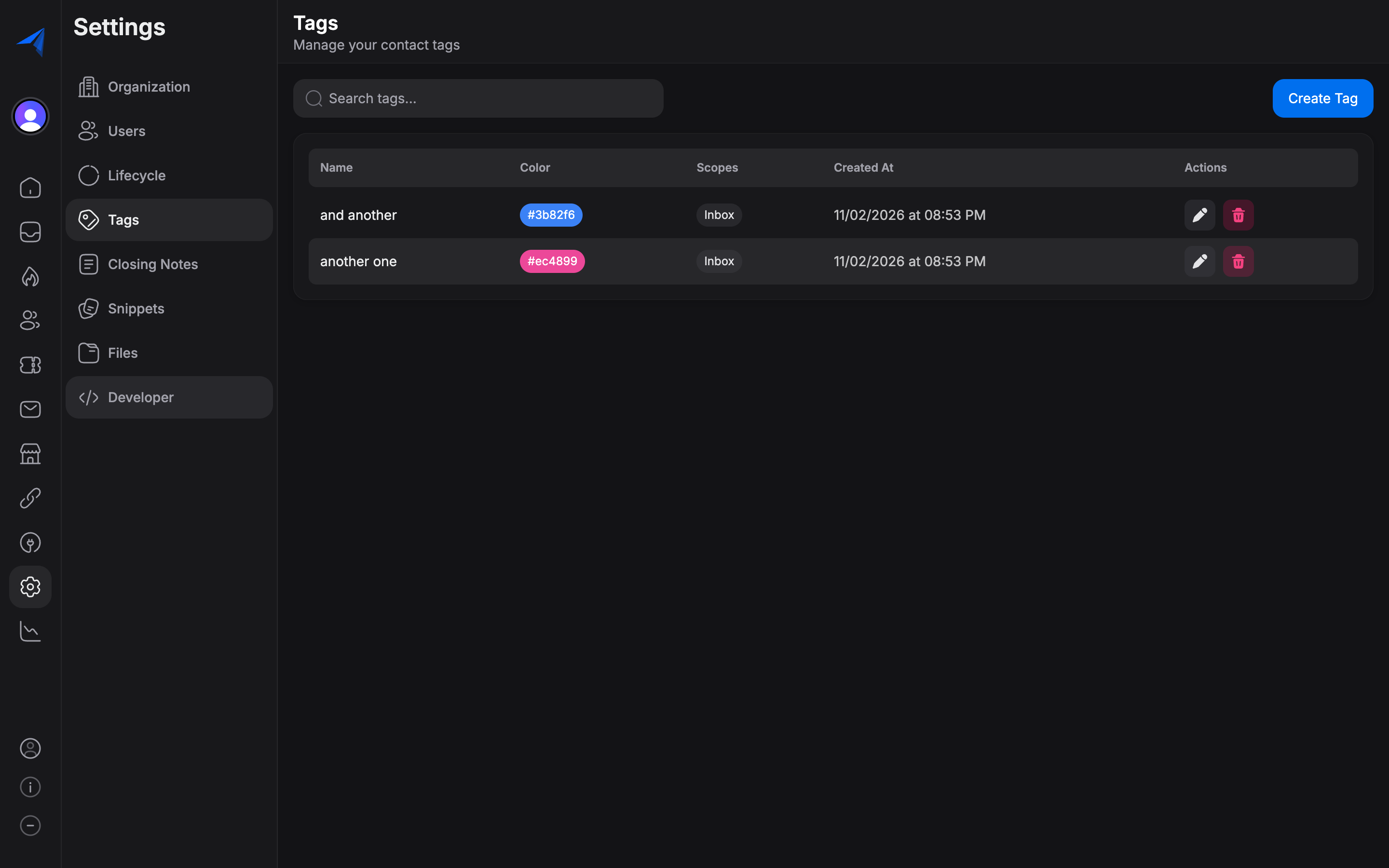This screenshot has width=1389, height=868.
Task: Edit the 'another one' tag
Action: [x=1199, y=261]
